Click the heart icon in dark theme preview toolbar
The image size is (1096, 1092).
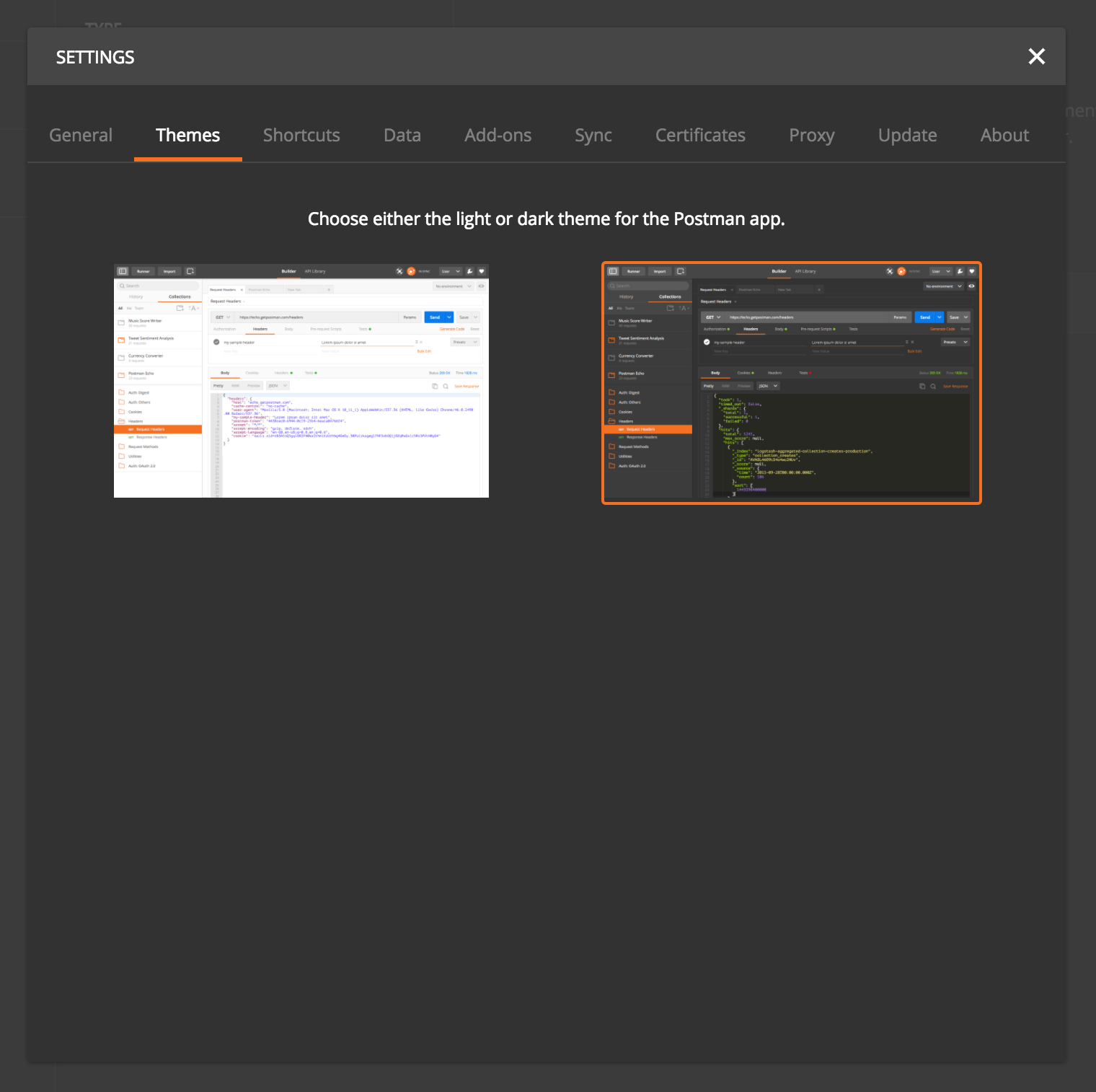tap(971, 271)
